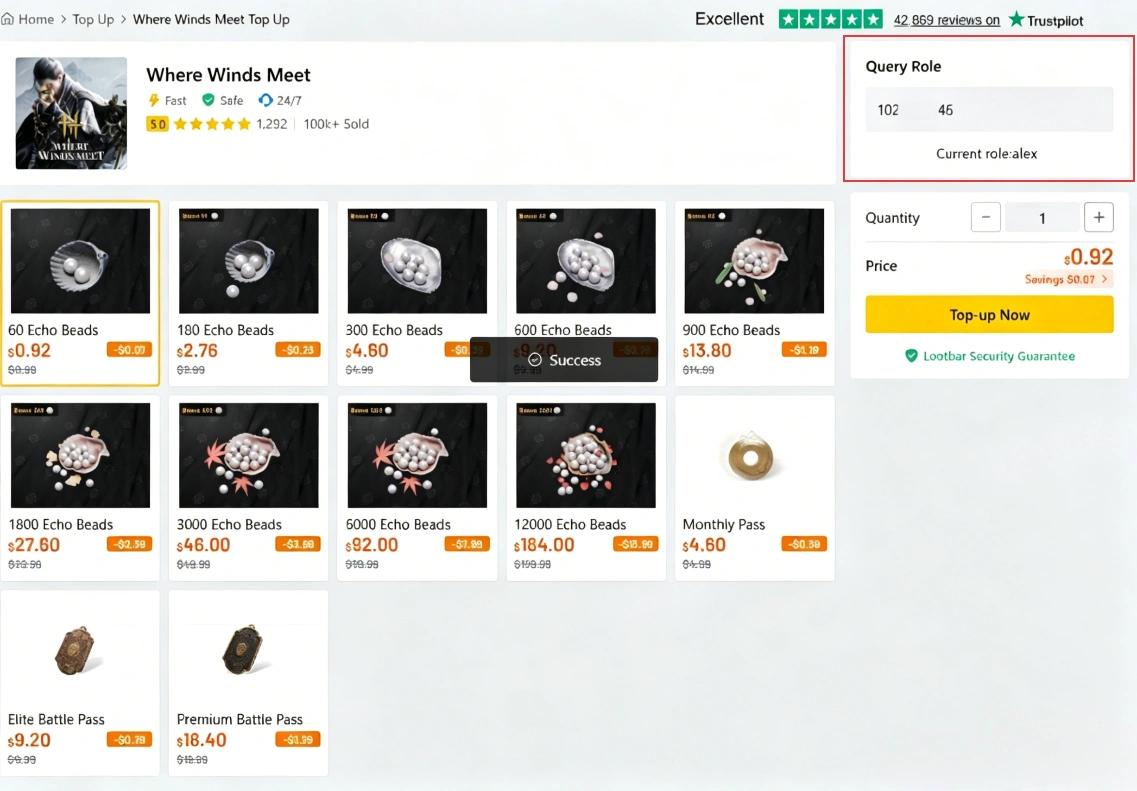Select the 60 Echo Beads package

pyautogui.click(x=80, y=293)
